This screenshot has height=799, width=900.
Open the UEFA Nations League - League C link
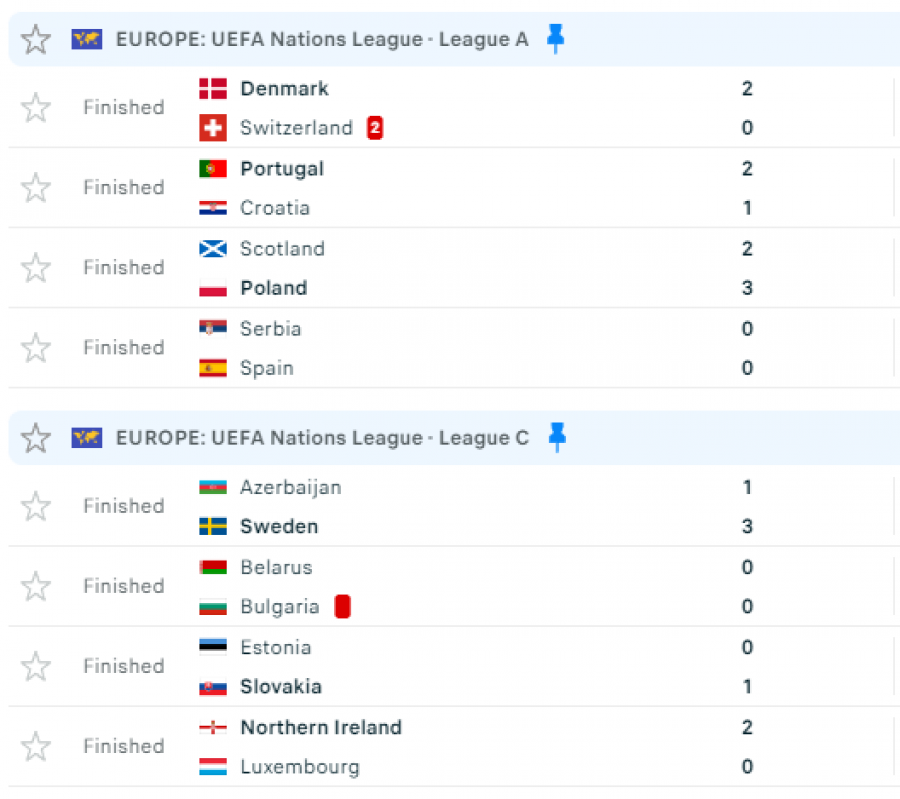pyautogui.click(x=322, y=438)
